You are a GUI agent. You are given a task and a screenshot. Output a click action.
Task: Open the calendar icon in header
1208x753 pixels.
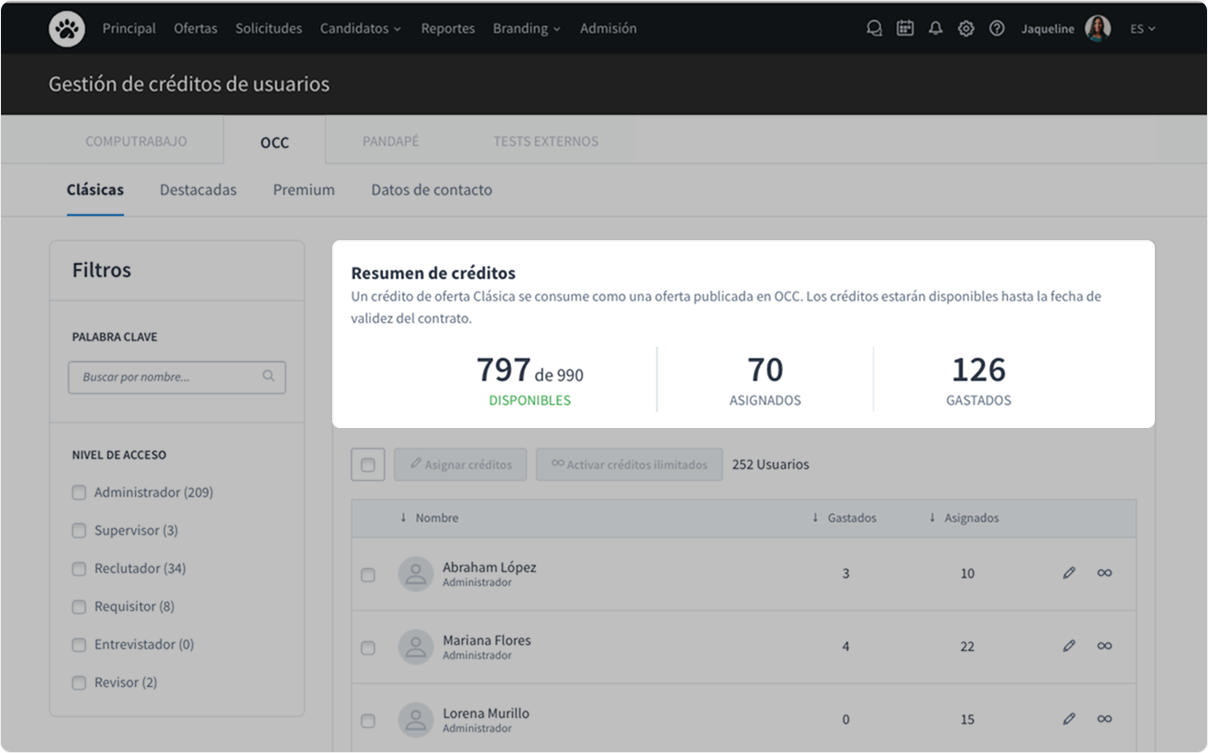pos(905,29)
